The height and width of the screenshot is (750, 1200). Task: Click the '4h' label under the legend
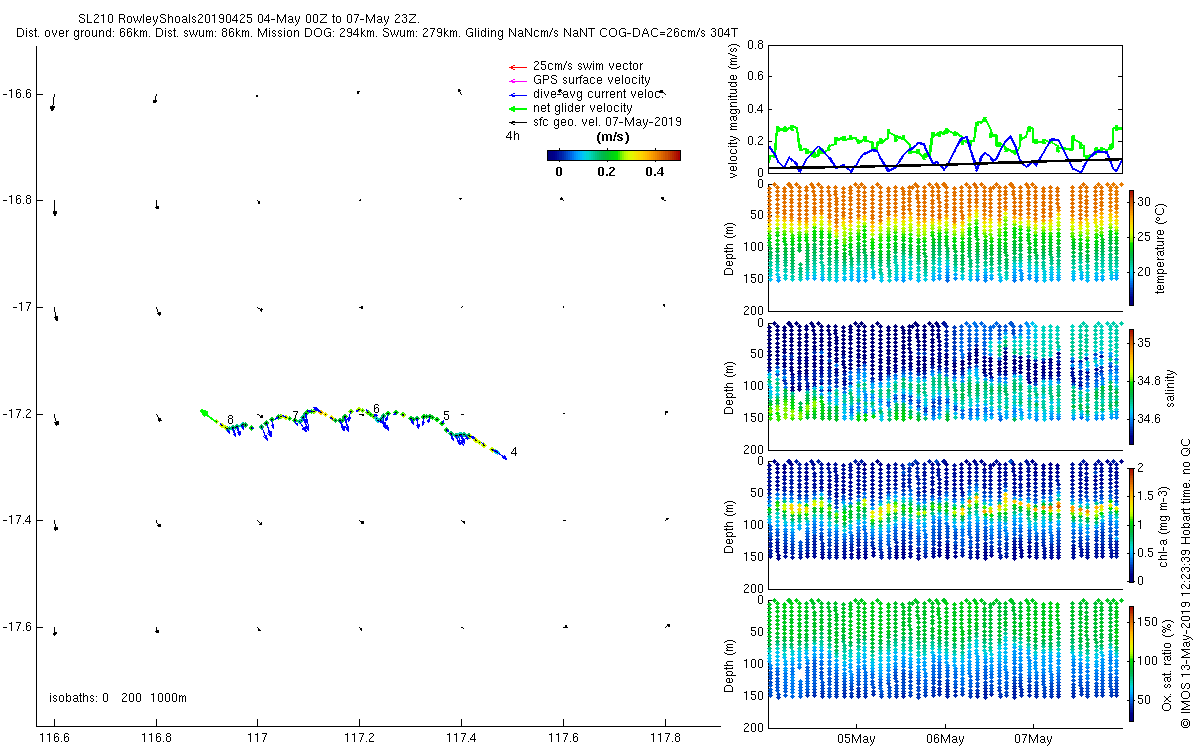click(x=513, y=135)
